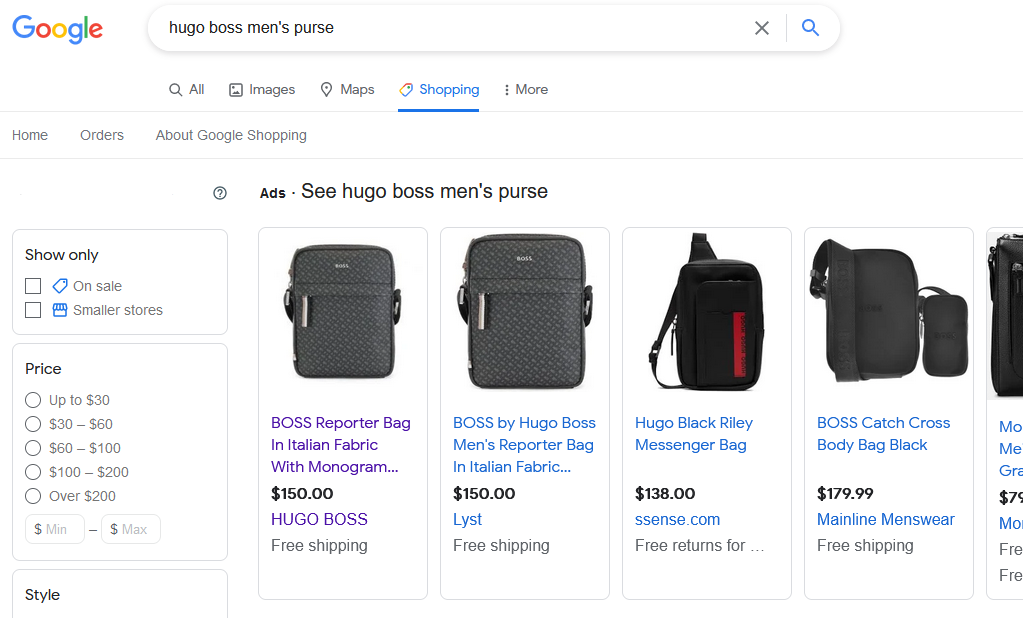
Task: Select Up to $30 price option
Action: coord(33,400)
